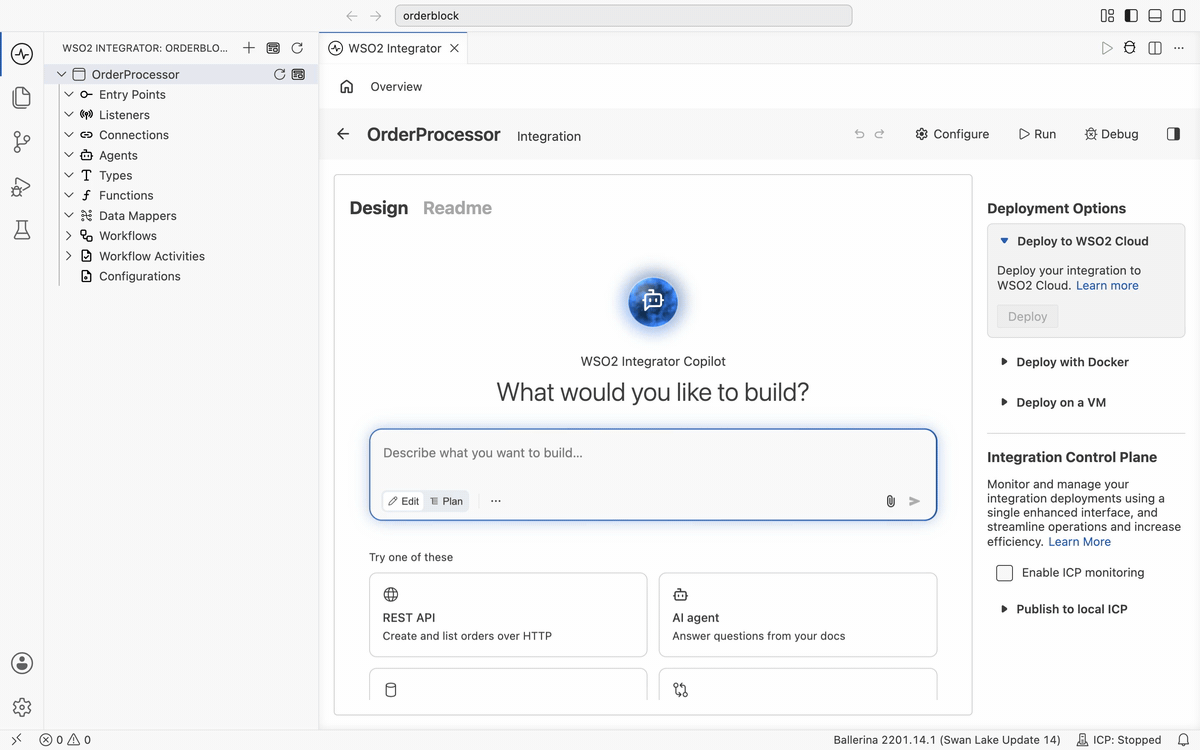Expand Deploy on a VM section
The height and width of the screenshot is (750, 1200).
point(1004,402)
